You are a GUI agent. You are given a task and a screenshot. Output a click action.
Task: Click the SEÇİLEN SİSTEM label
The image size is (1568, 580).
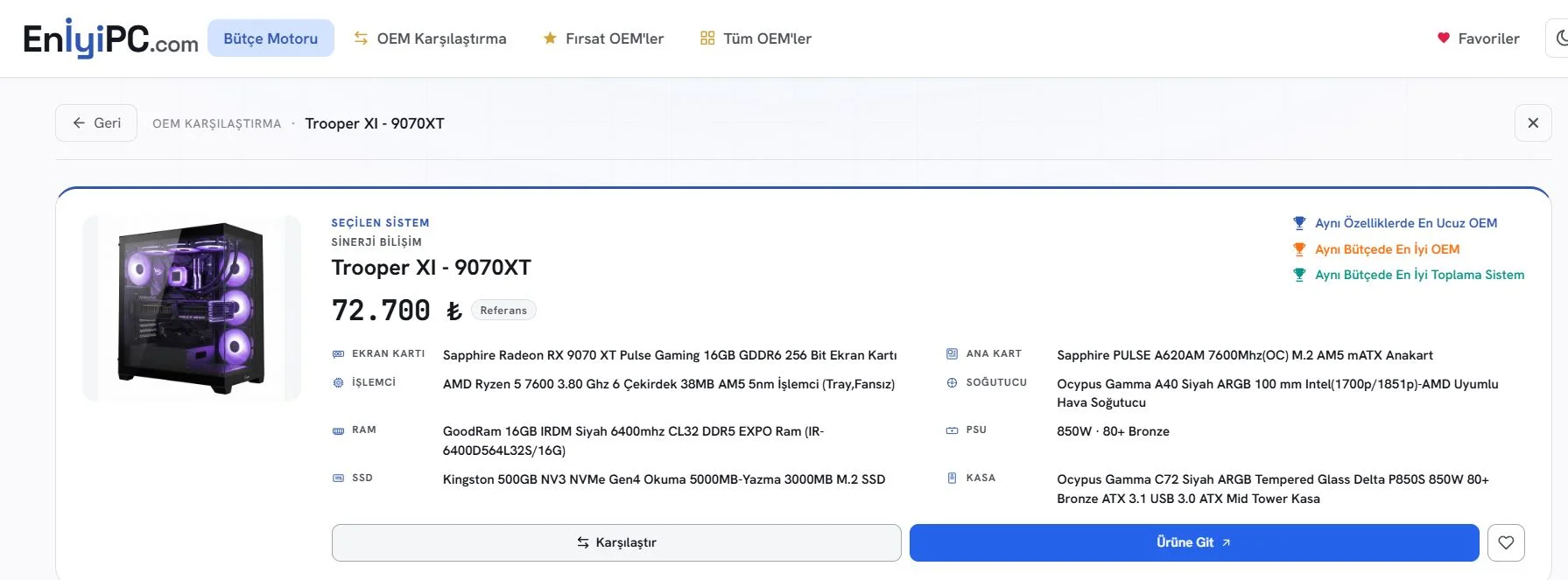pyautogui.click(x=380, y=223)
